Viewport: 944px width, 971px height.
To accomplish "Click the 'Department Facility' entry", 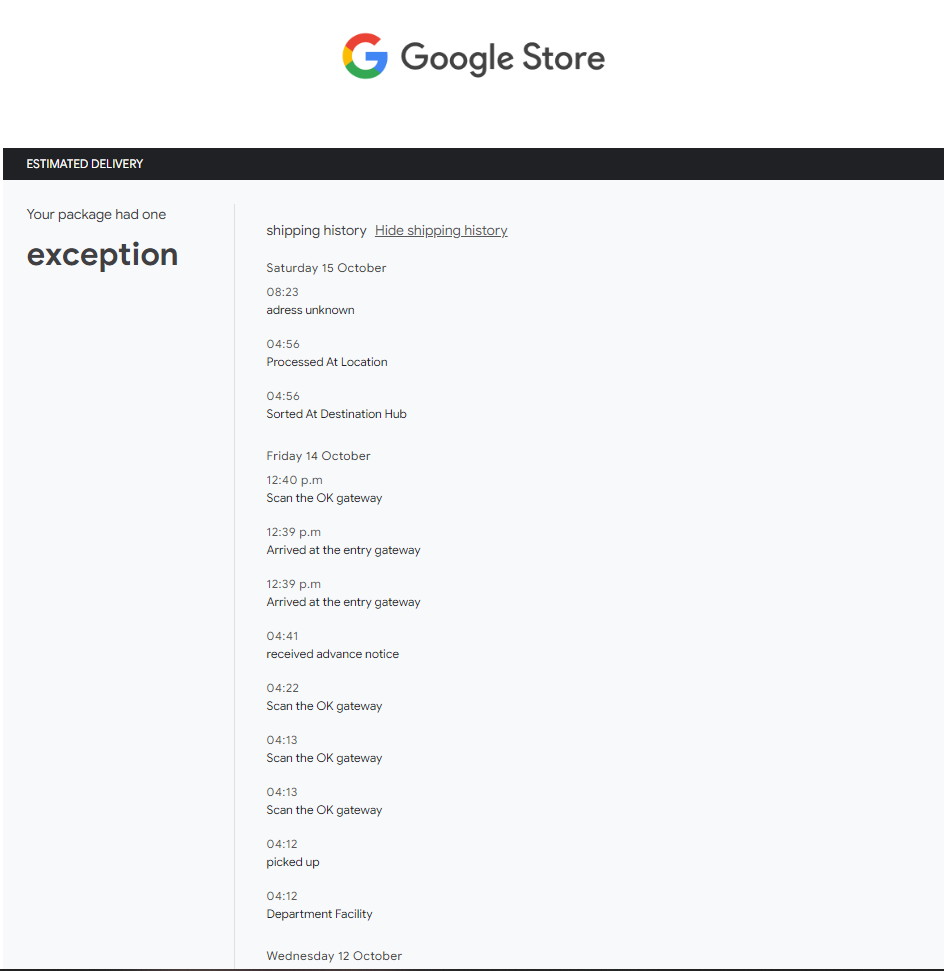I will (x=319, y=914).
